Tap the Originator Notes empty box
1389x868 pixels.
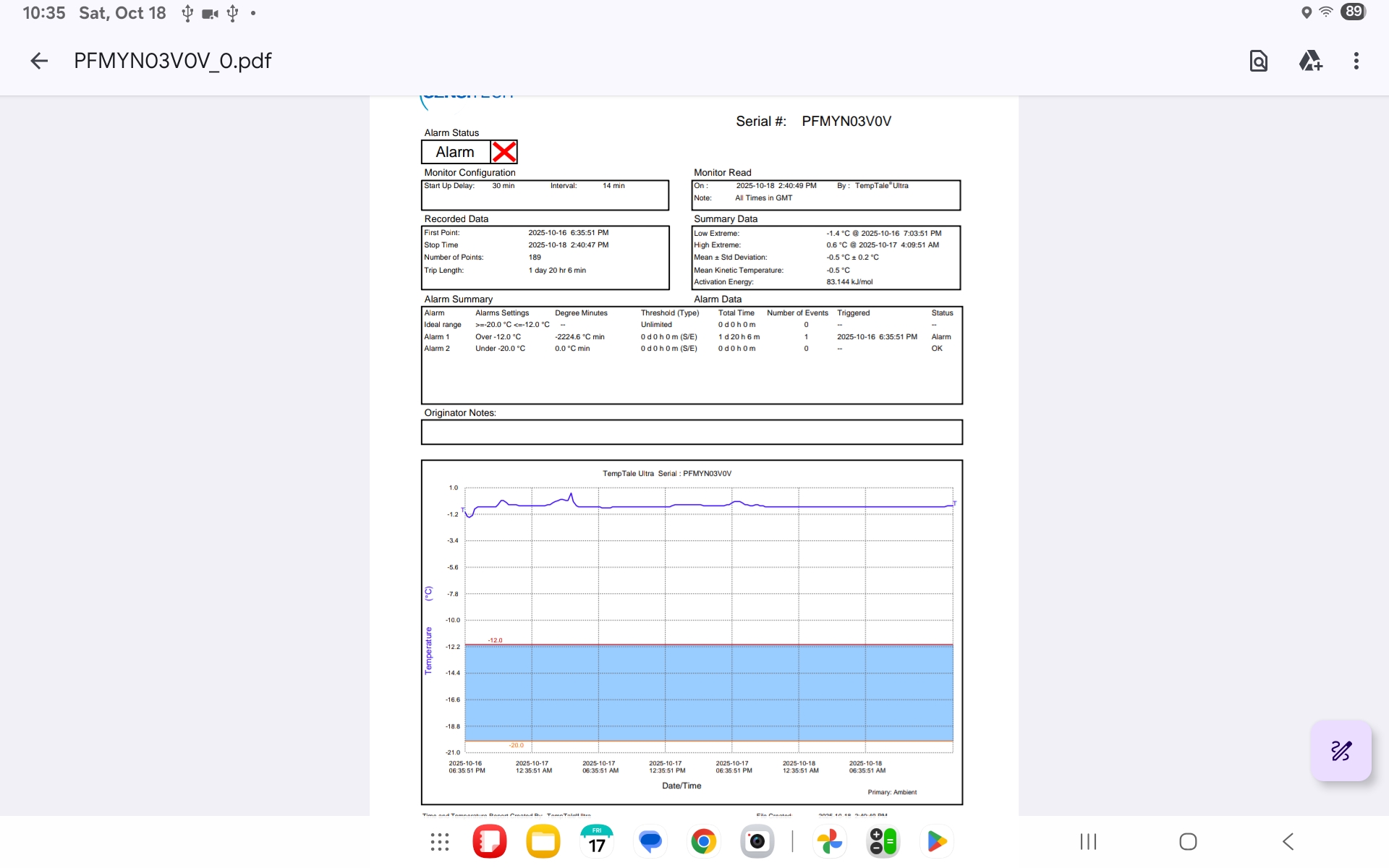click(x=691, y=432)
